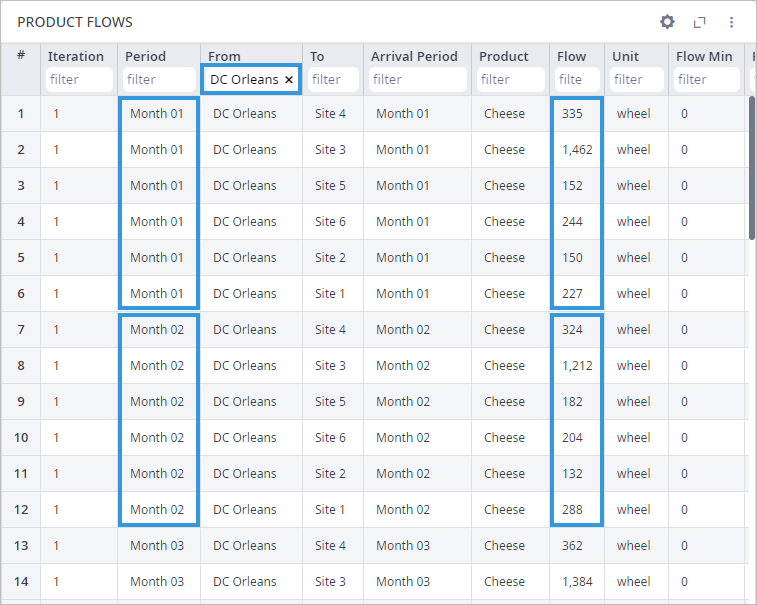
Task: Click row number 14 in the # column
Action: (21, 581)
